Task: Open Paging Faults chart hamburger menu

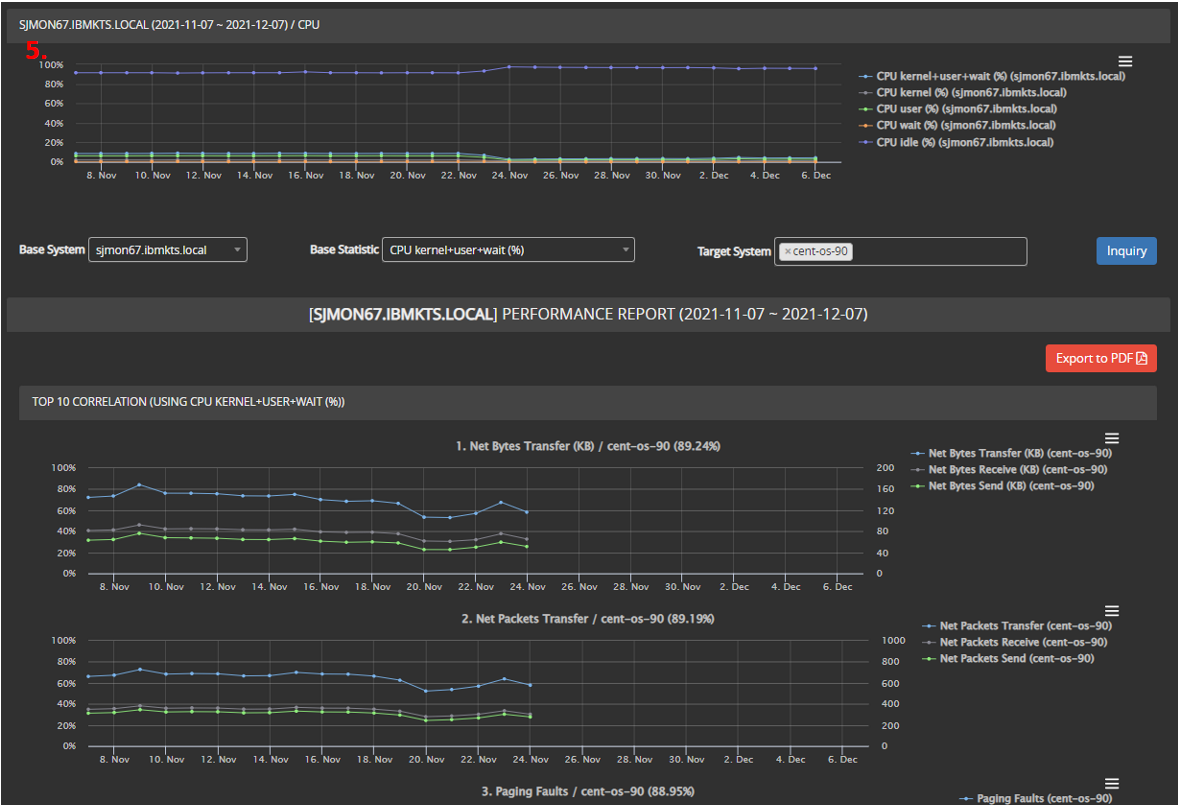Action: pos(1111,784)
